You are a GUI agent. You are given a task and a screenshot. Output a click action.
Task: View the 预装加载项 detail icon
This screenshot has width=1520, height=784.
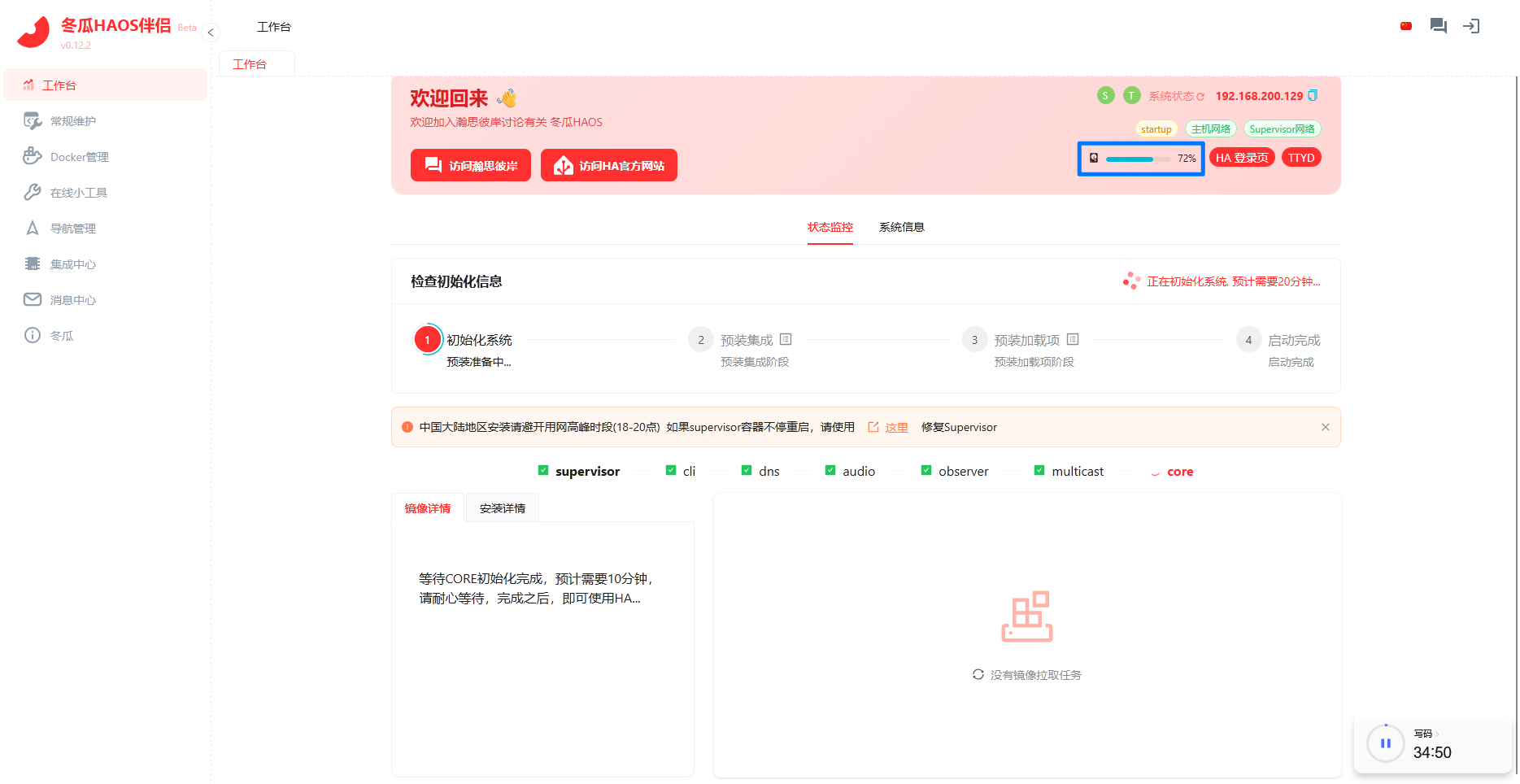(x=1073, y=339)
